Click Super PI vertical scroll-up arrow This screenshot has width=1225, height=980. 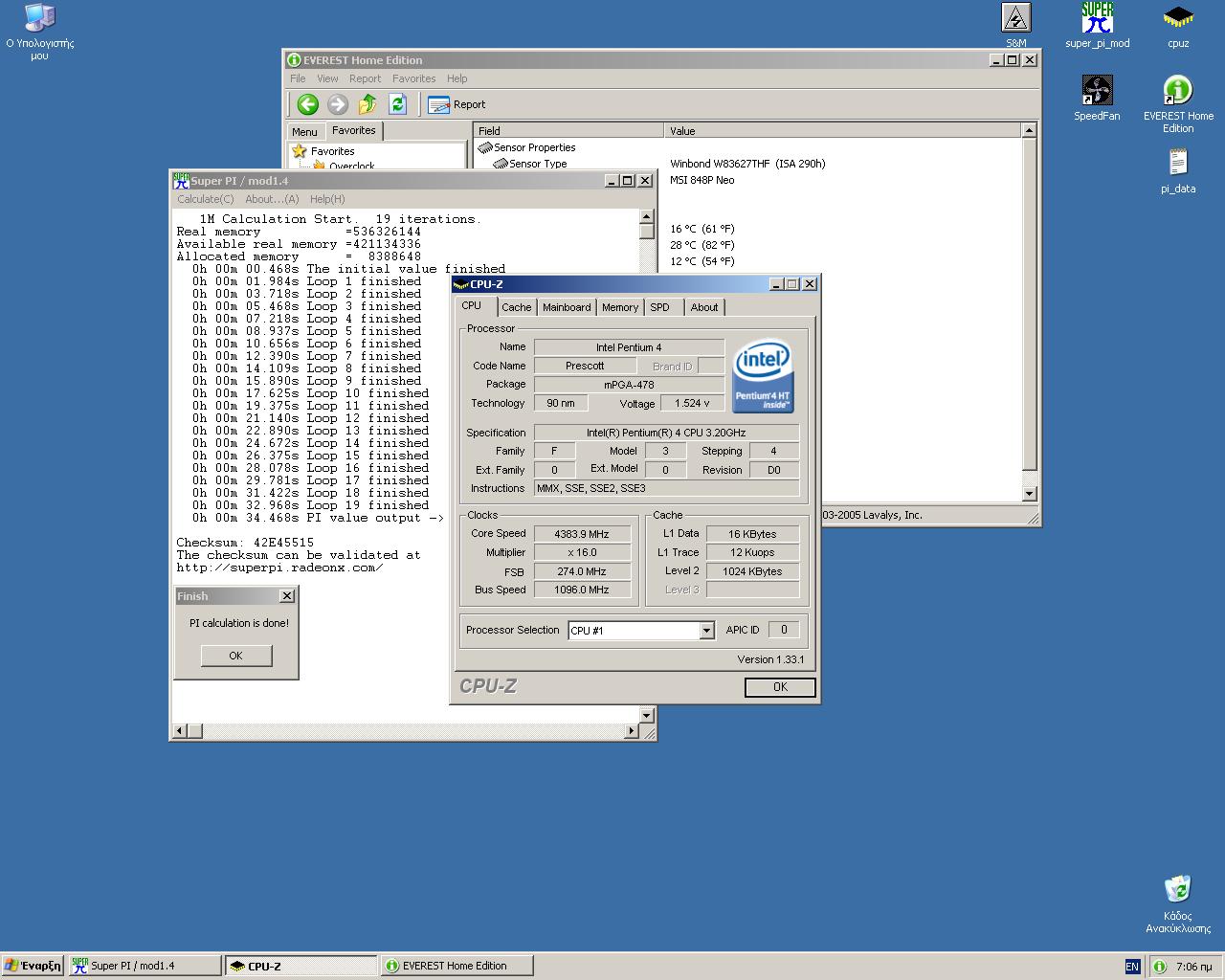point(646,216)
